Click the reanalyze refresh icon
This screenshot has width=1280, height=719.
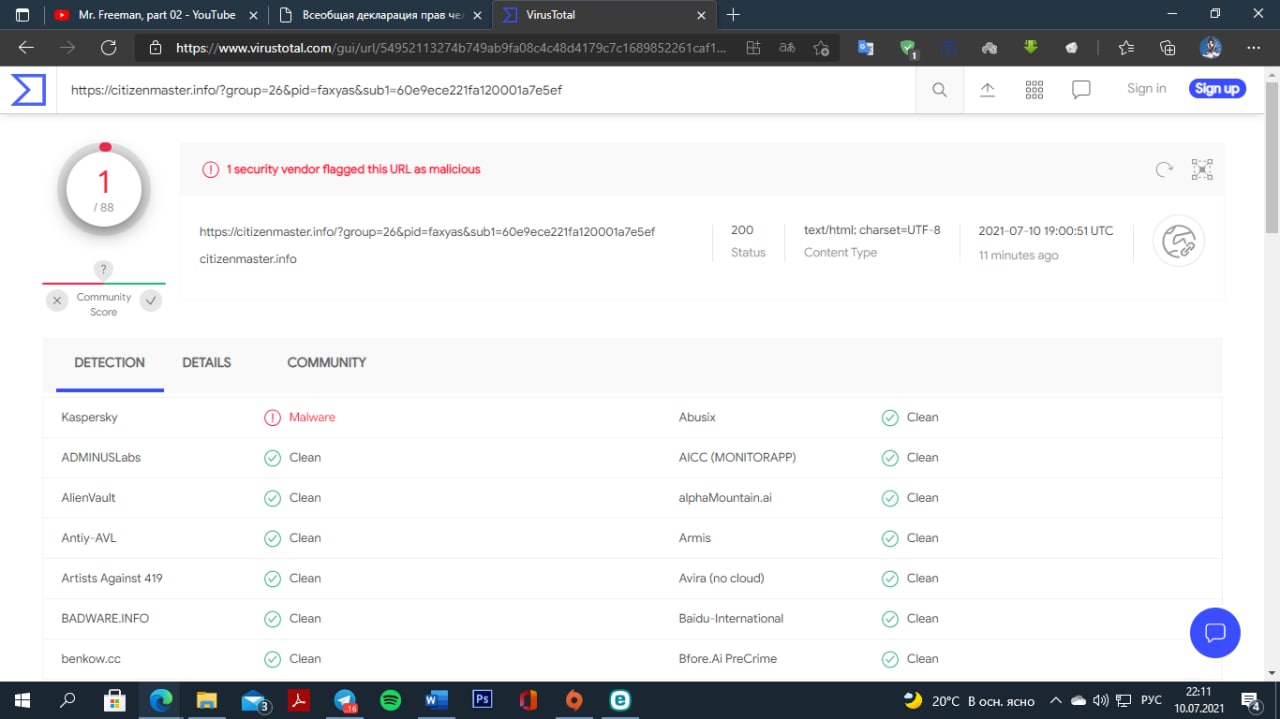tap(1164, 170)
